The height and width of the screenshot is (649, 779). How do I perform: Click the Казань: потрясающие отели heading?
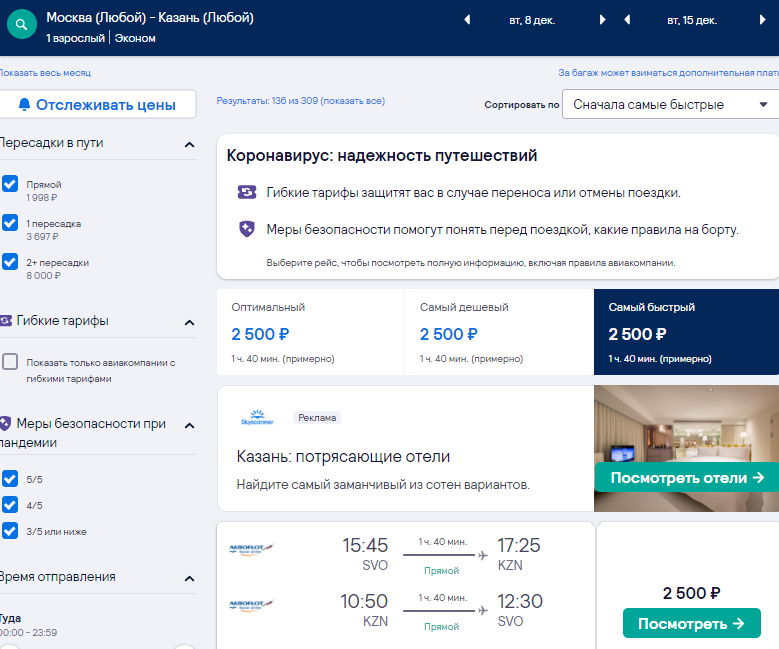point(343,456)
